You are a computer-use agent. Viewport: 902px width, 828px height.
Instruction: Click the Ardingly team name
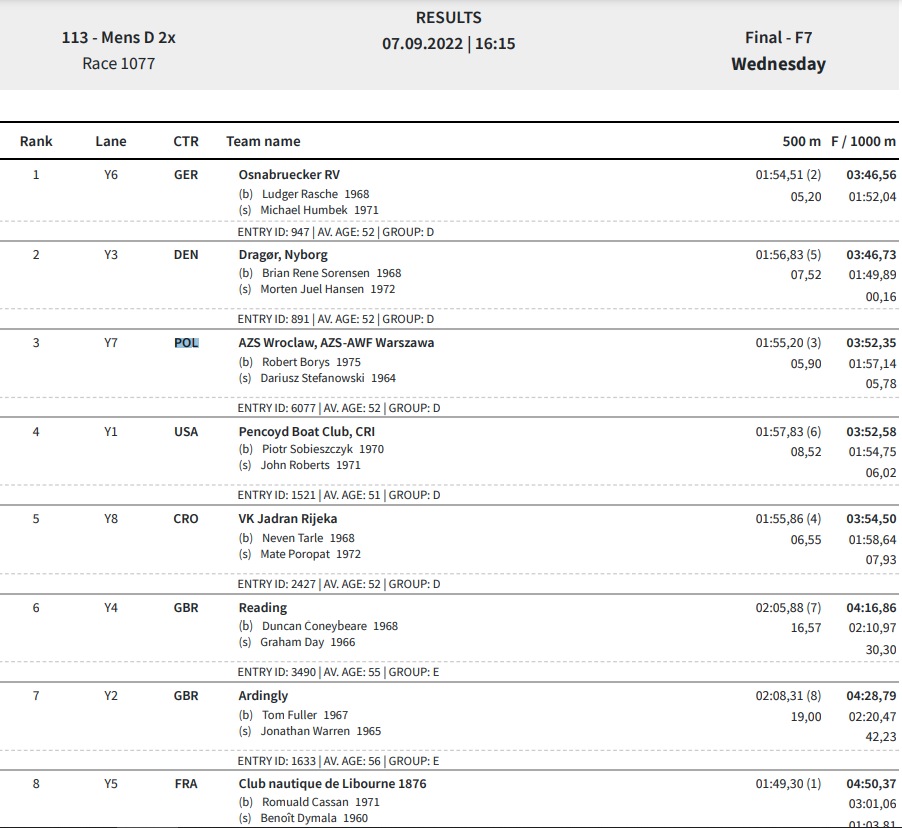pos(263,696)
